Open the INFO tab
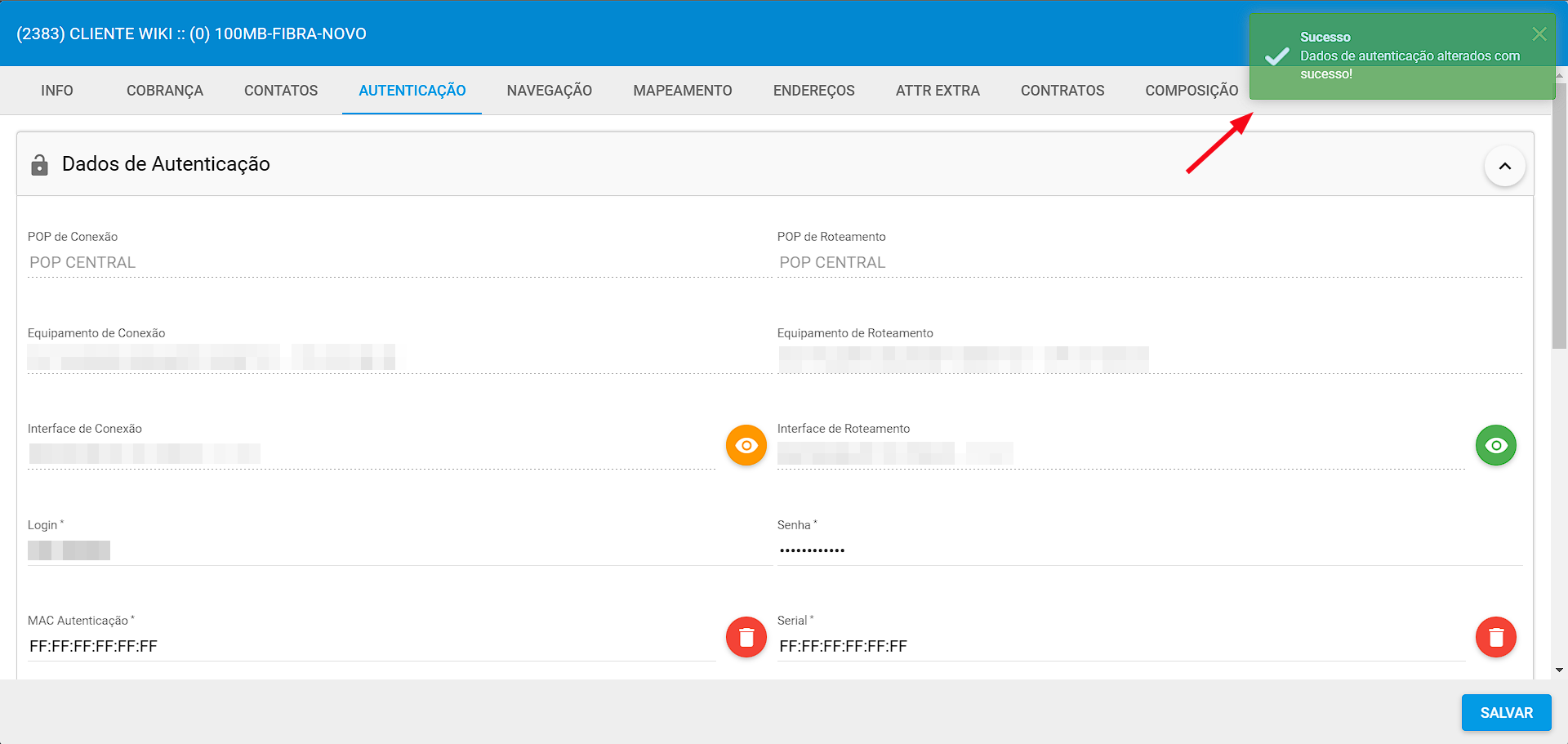Viewport: 1568px width, 744px height. pos(57,91)
